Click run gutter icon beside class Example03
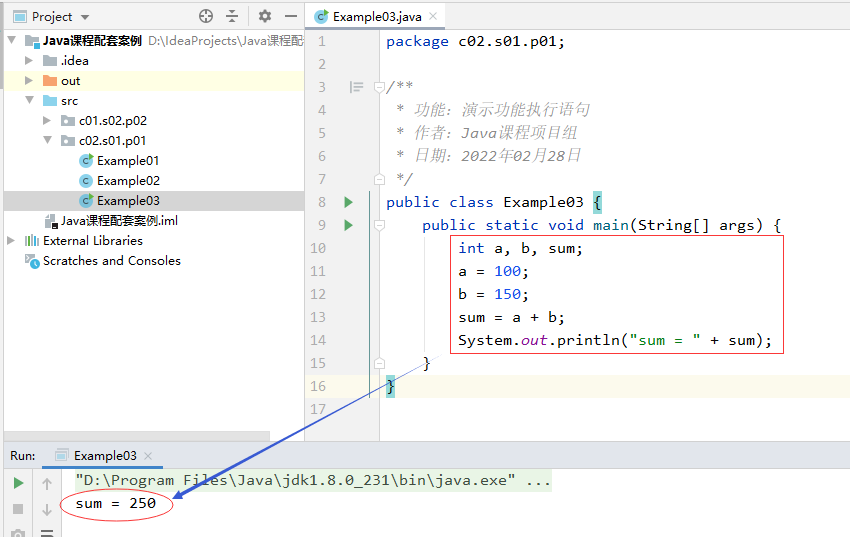This screenshot has height=537, width=850. click(349, 202)
